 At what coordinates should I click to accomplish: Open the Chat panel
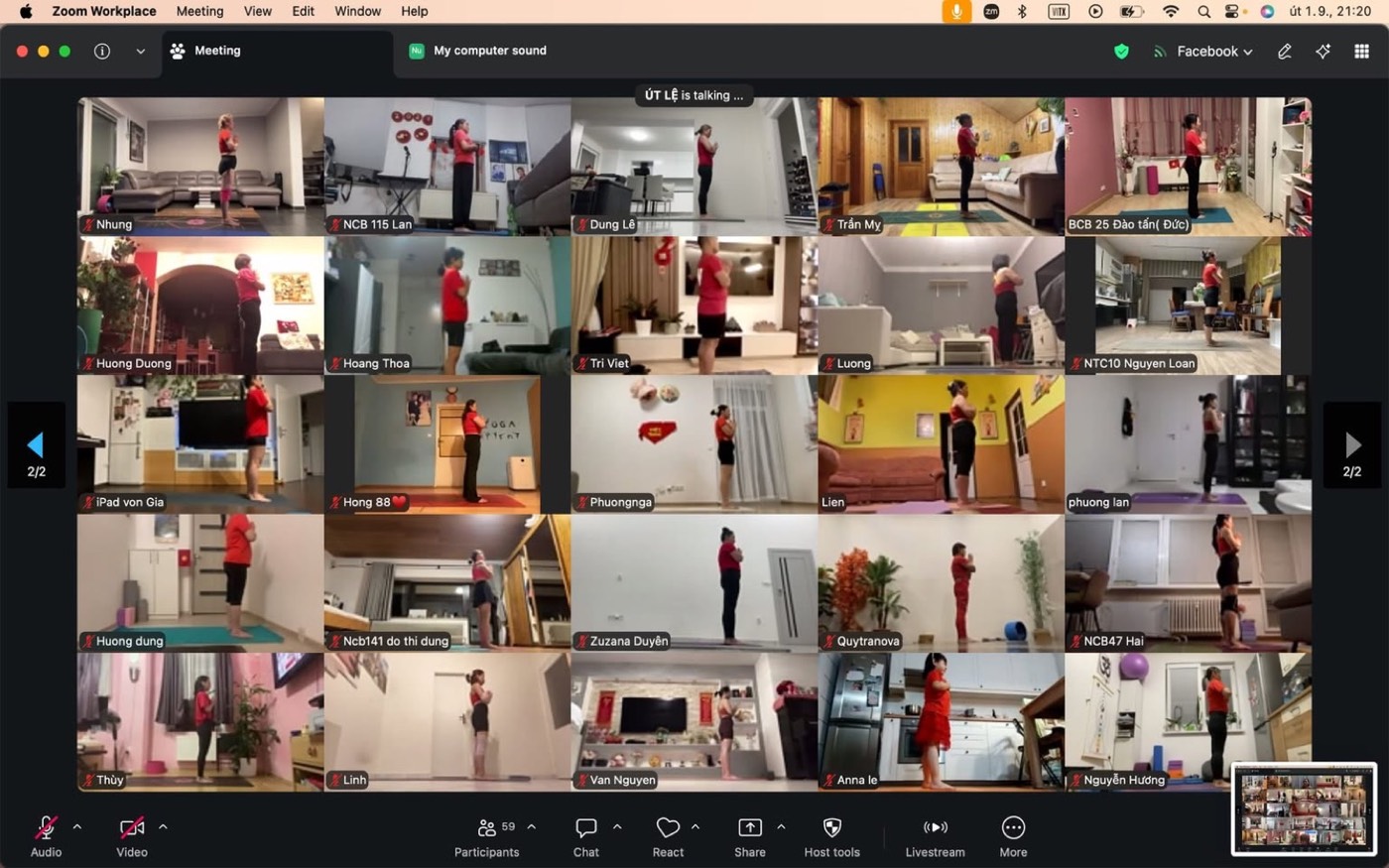[586, 836]
